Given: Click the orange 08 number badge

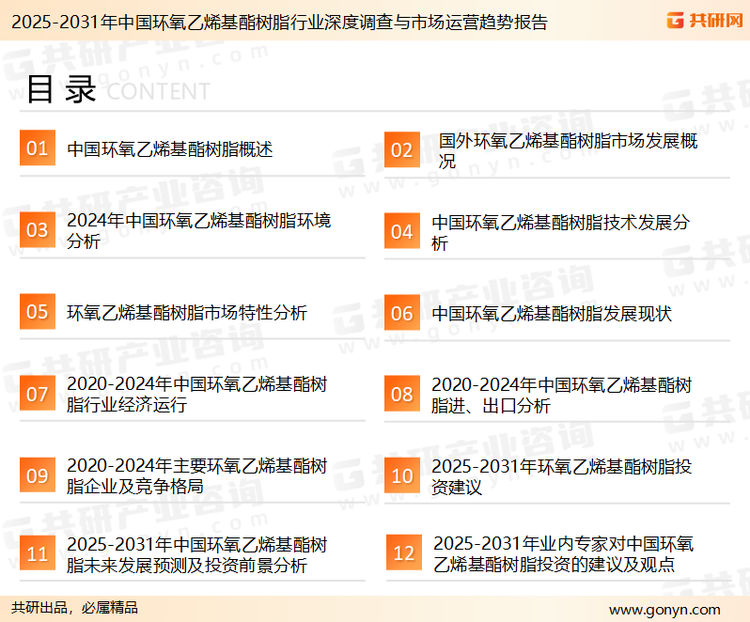Looking at the screenshot, I should coord(402,394).
